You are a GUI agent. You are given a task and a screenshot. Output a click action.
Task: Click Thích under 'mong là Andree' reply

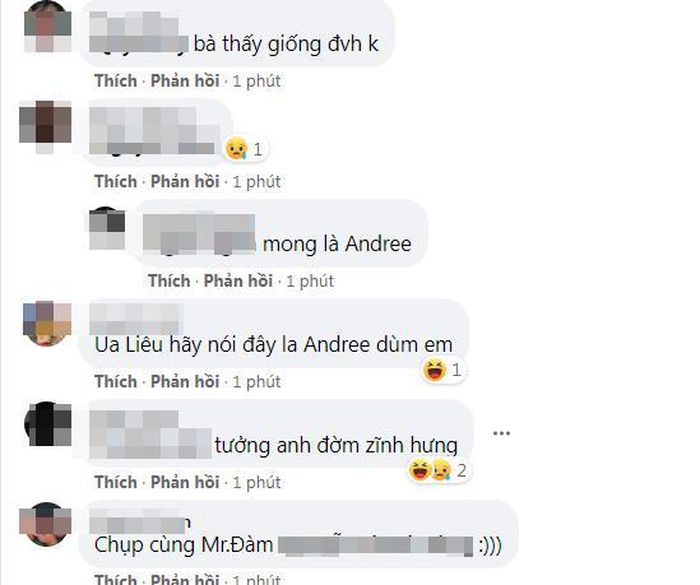(169, 281)
